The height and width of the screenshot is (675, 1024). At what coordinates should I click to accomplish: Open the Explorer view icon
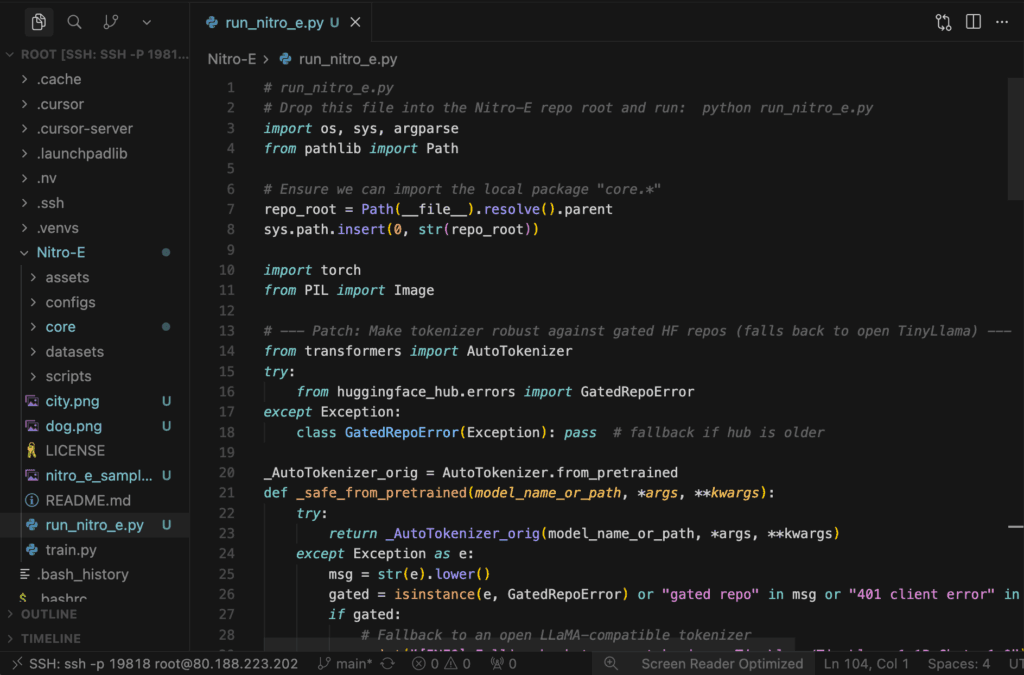[x=38, y=22]
